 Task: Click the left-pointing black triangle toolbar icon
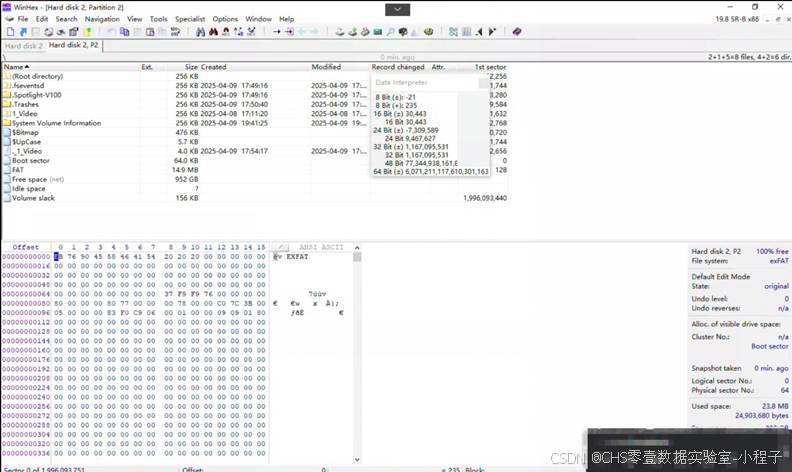(x=479, y=31)
